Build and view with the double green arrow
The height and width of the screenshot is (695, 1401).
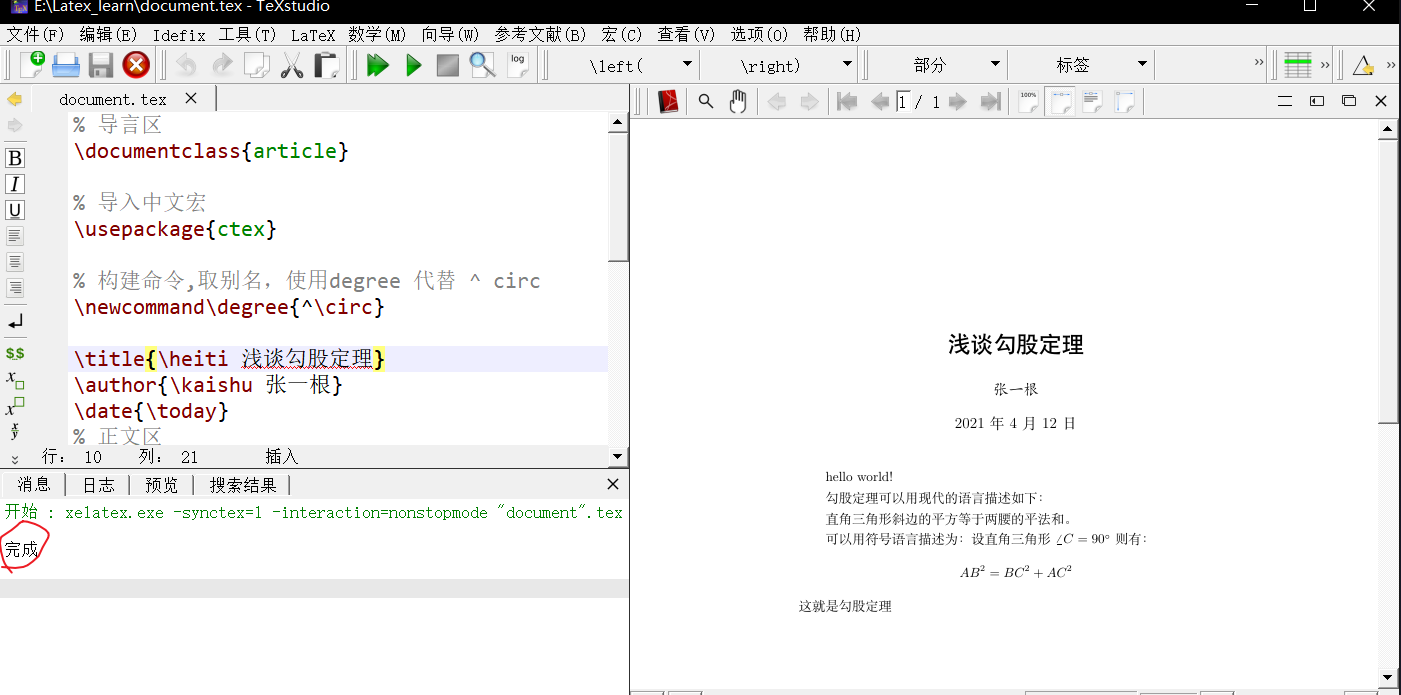click(x=377, y=66)
